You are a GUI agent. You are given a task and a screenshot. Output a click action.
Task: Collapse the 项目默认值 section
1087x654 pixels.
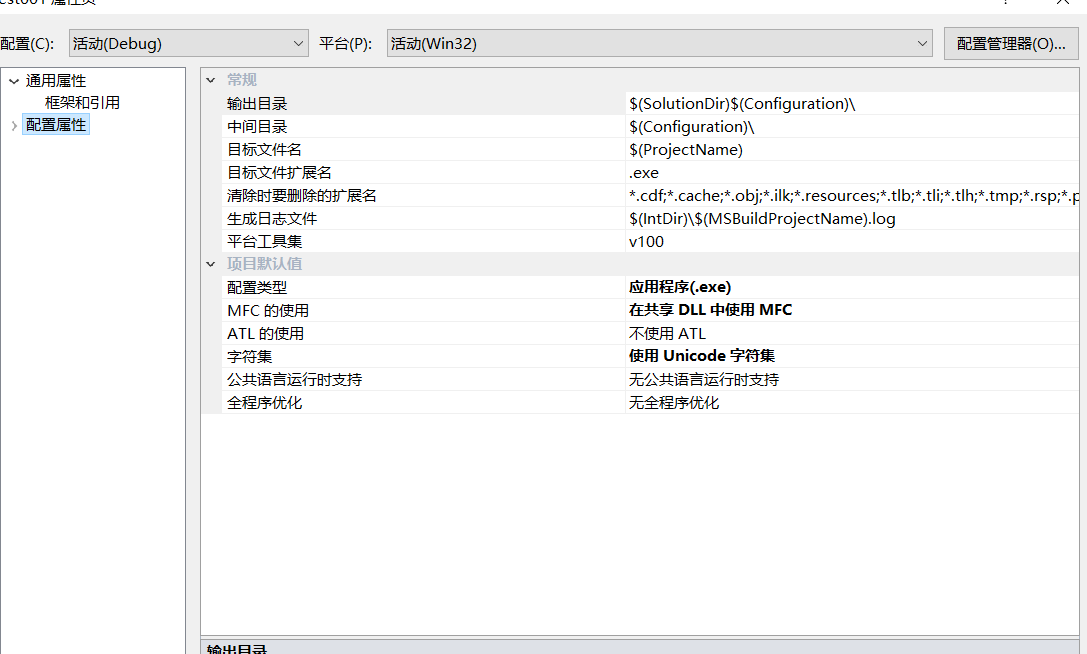[x=210, y=263]
